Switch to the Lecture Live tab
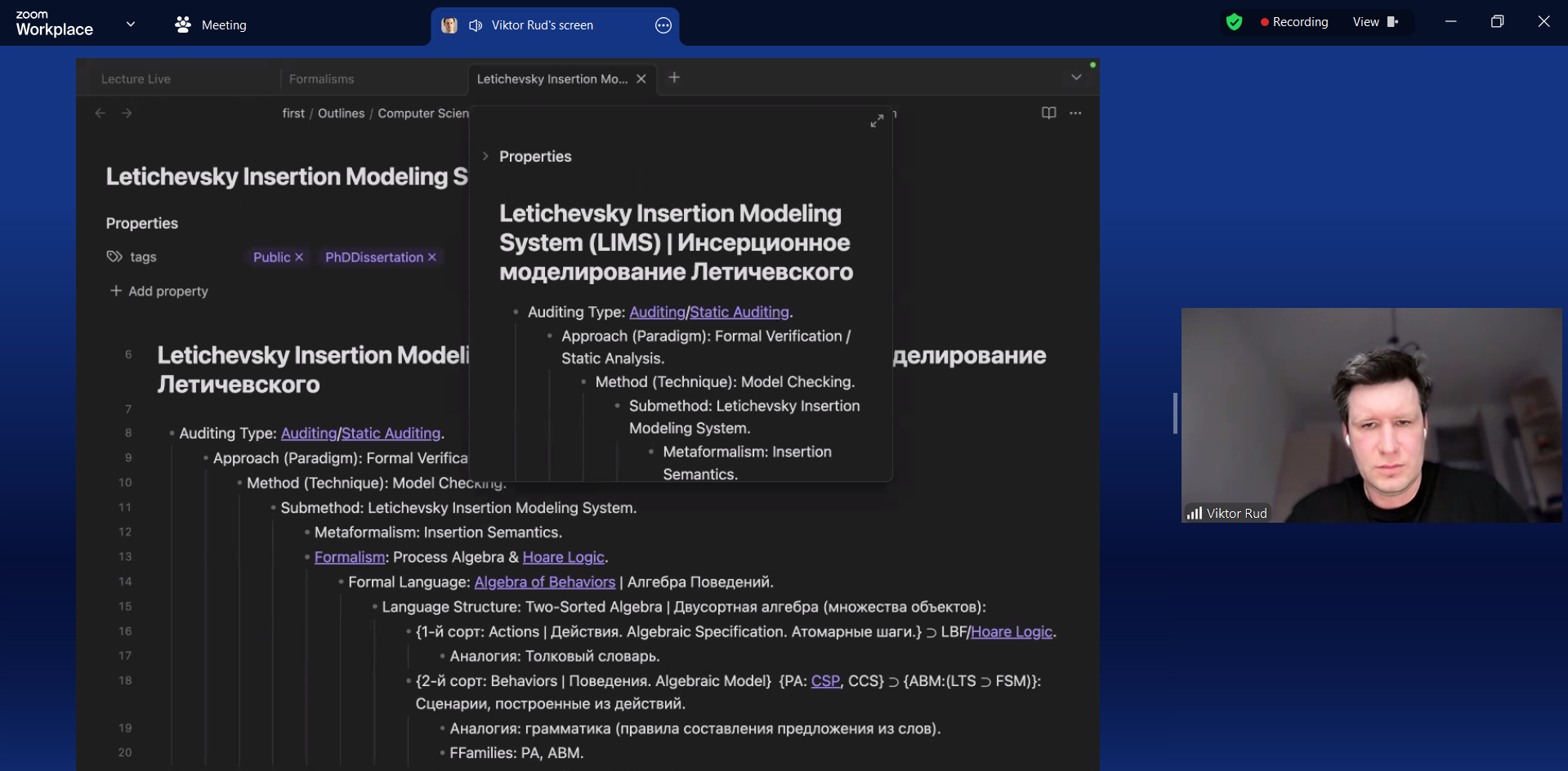Image resolution: width=1568 pixels, height=771 pixels. tap(136, 78)
